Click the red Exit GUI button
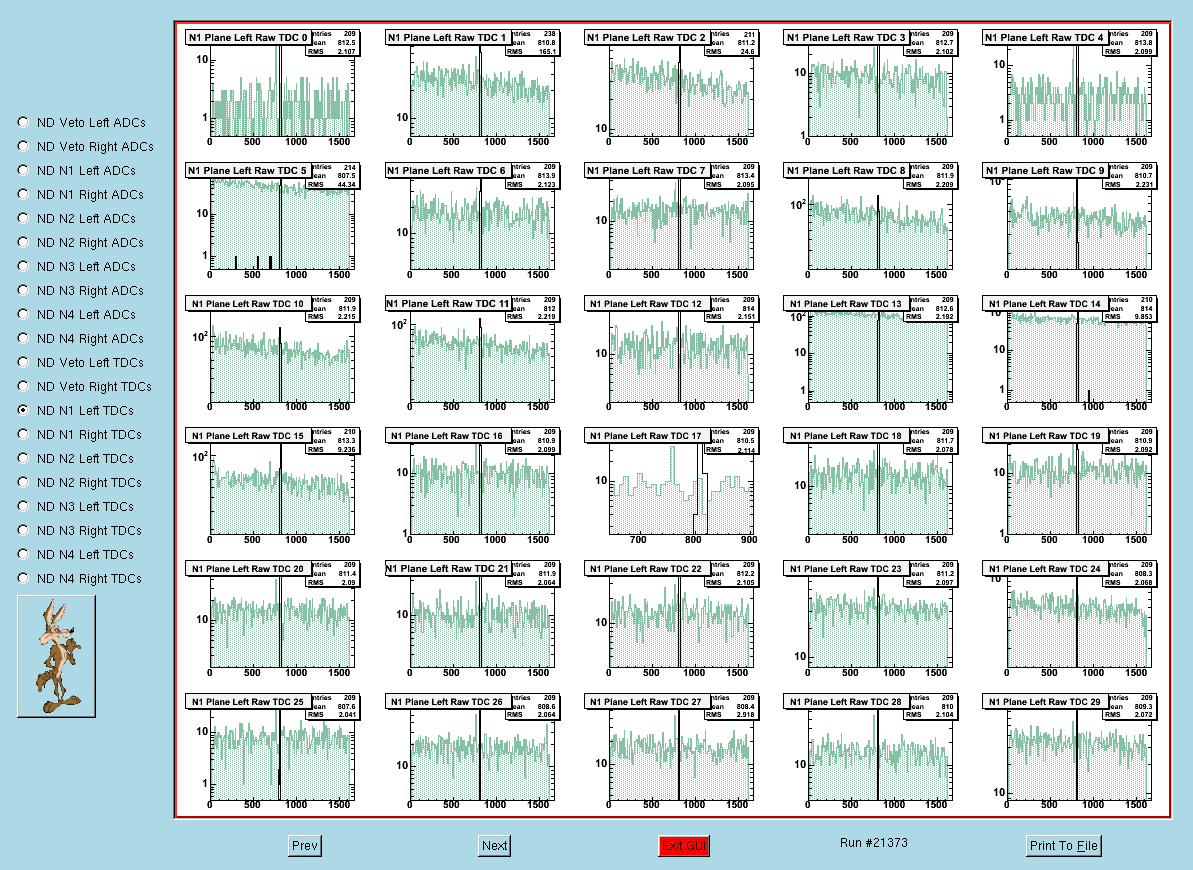This screenshot has width=1193, height=870. click(x=684, y=846)
